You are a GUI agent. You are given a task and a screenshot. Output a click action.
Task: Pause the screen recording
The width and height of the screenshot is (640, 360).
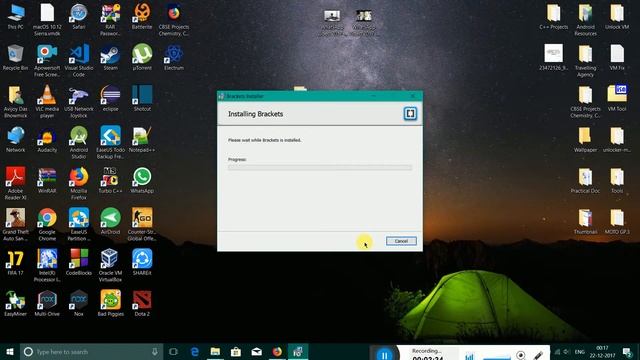(384, 355)
